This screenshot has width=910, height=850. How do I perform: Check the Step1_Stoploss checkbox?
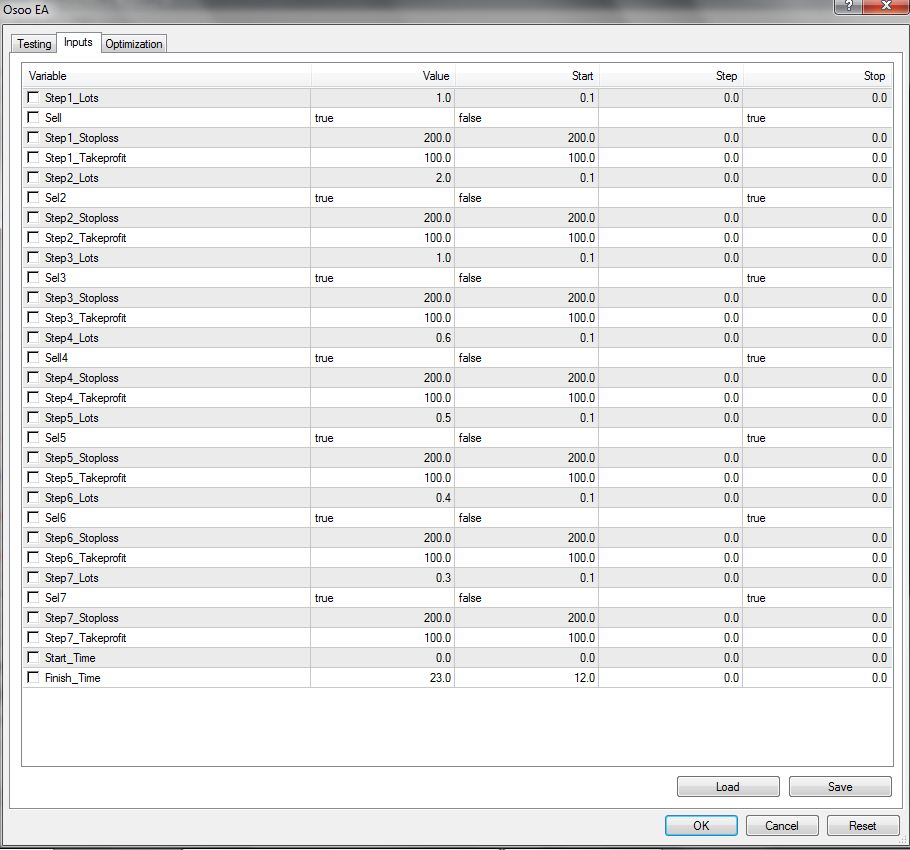tap(34, 138)
